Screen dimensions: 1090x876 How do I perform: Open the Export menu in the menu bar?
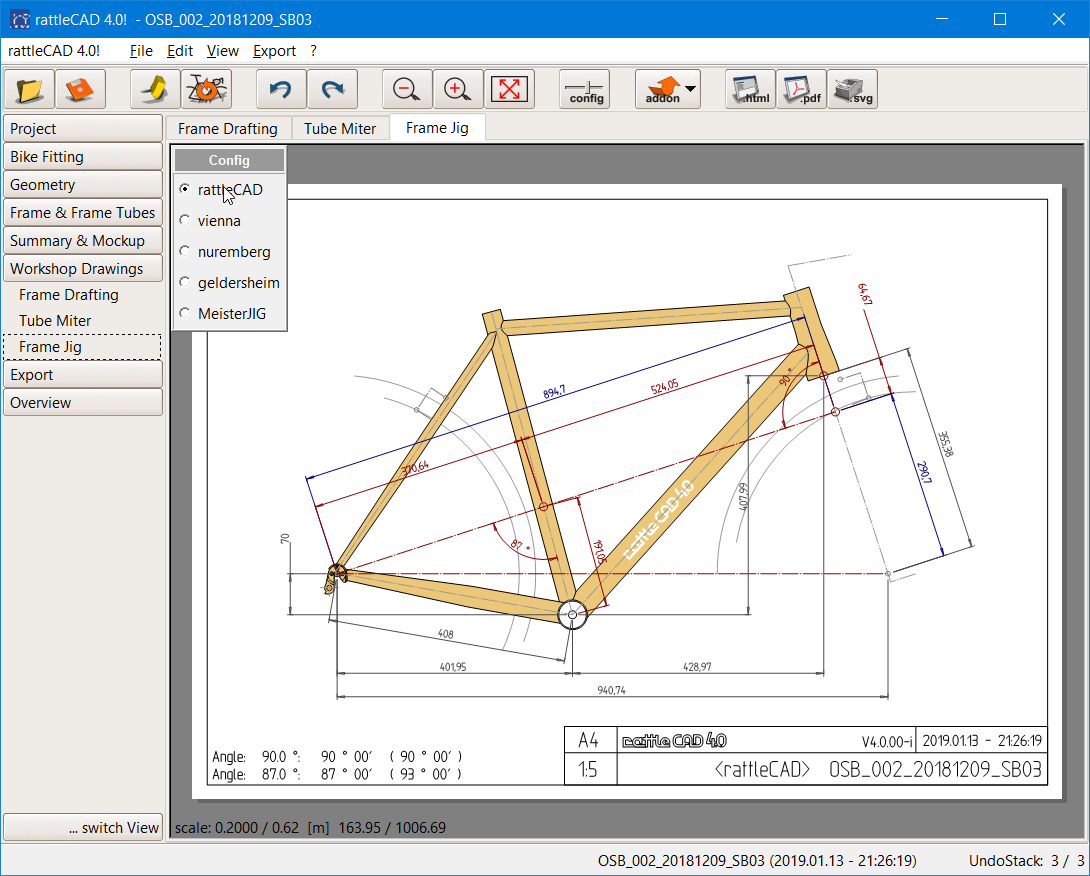pos(274,51)
